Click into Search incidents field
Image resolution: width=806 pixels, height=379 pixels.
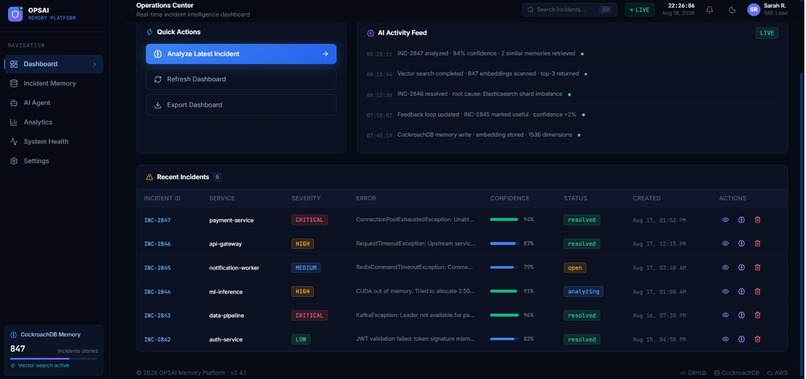coord(569,10)
